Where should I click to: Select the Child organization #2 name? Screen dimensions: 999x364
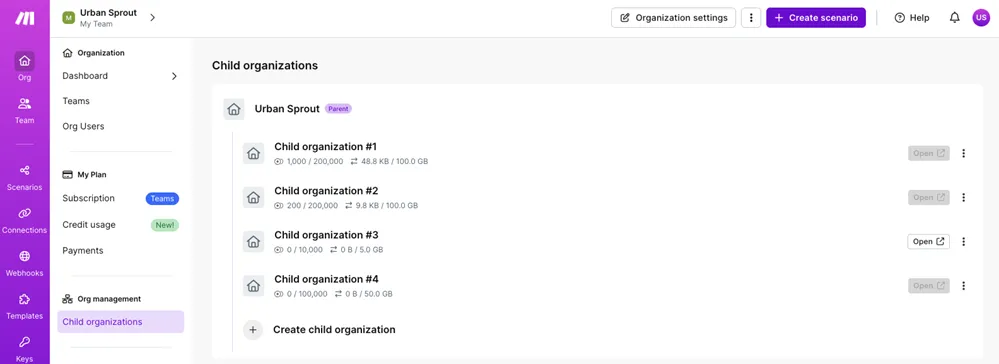[x=326, y=191]
